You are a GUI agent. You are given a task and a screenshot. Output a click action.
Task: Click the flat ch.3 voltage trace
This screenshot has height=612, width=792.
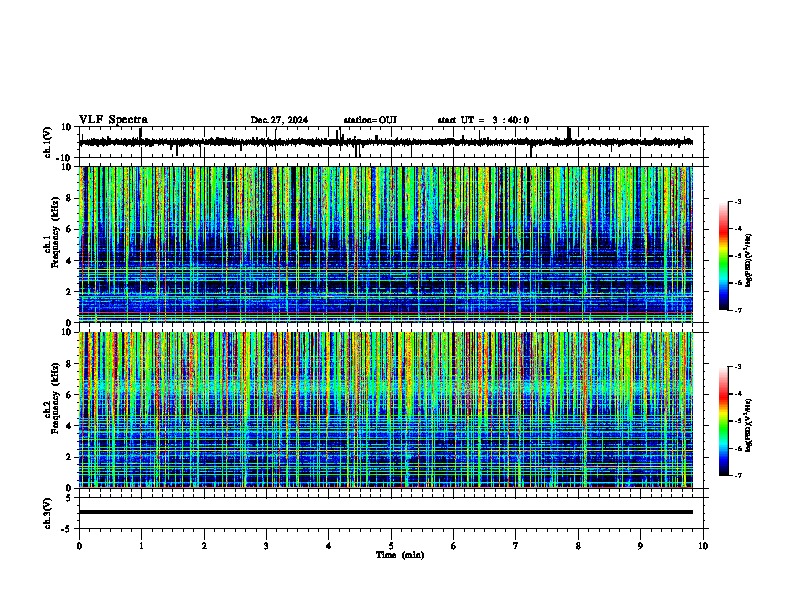click(386, 512)
